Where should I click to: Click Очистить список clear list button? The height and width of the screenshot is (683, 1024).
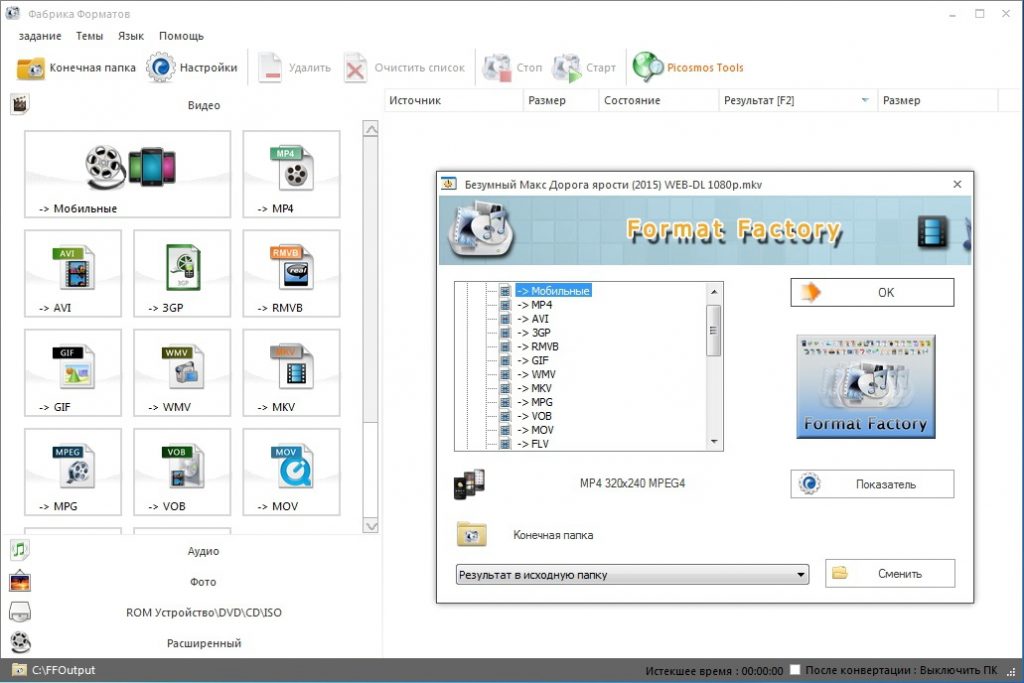coord(404,67)
